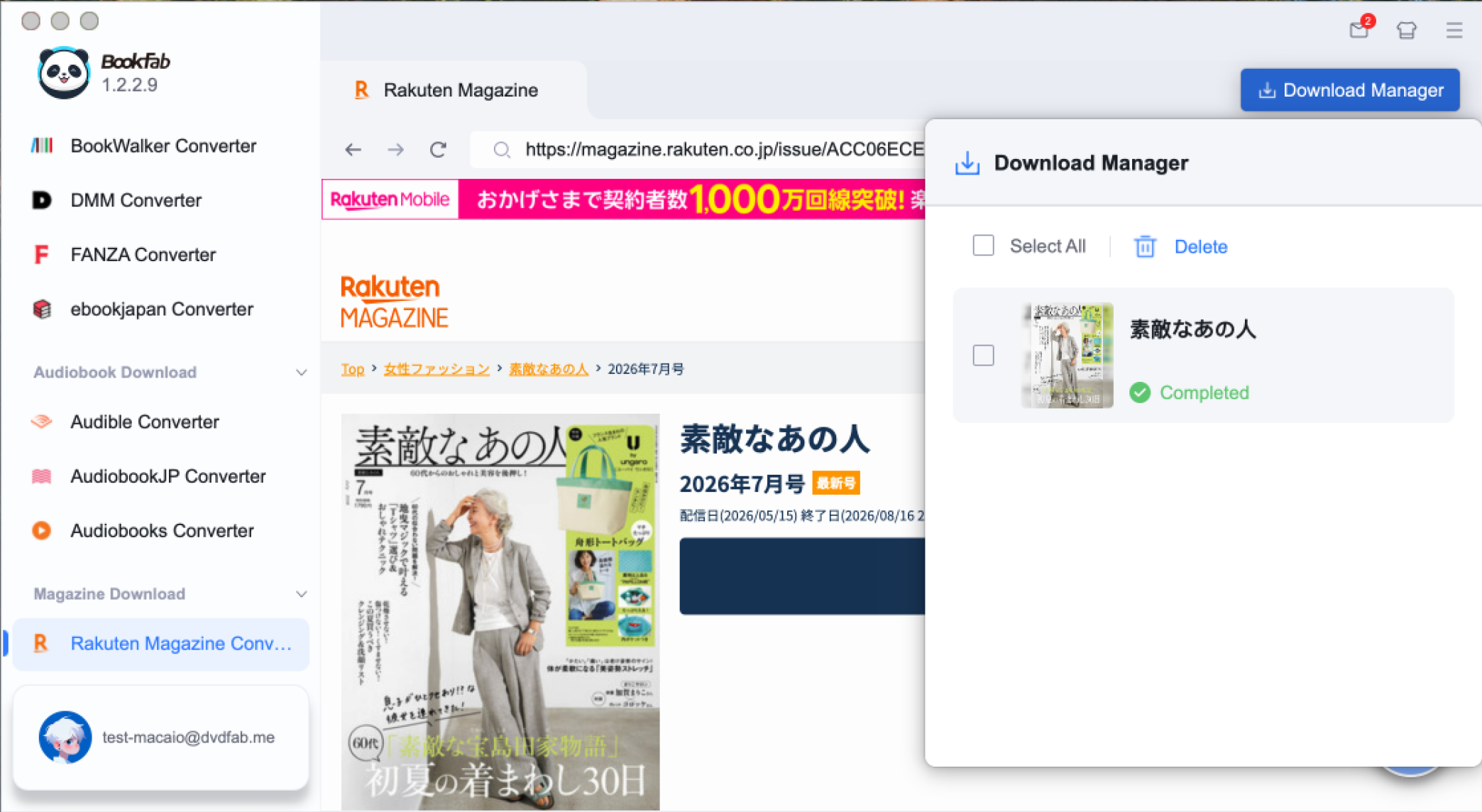Click the Audiobooks Converter play icon
This screenshot has height=812, width=1482.
coord(42,530)
